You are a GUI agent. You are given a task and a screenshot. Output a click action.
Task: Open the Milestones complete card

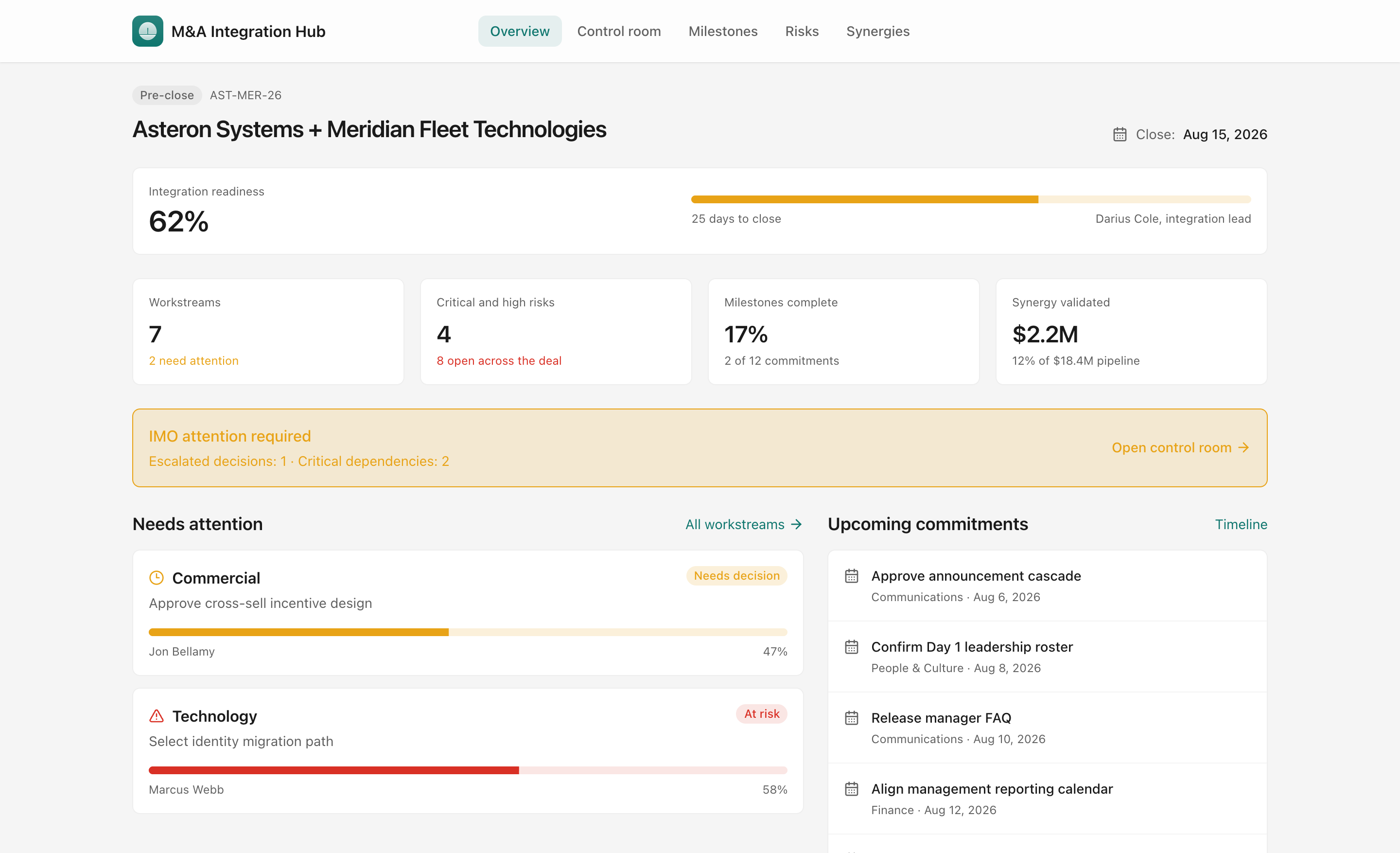844,332
